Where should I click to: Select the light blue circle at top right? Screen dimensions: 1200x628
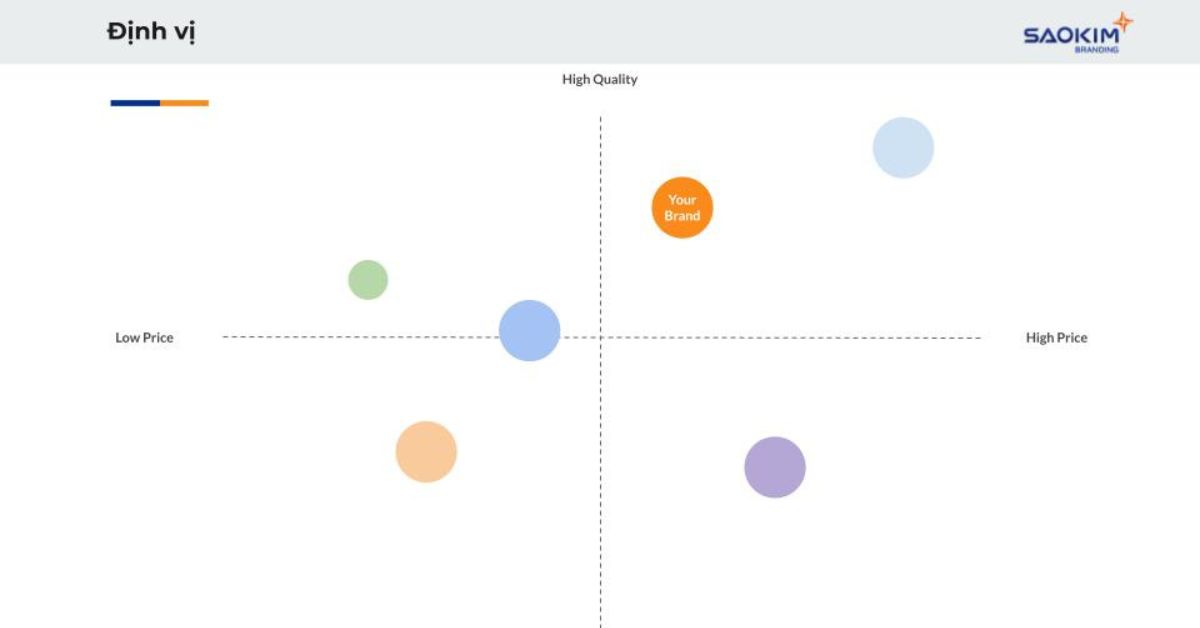pos(903,148)
